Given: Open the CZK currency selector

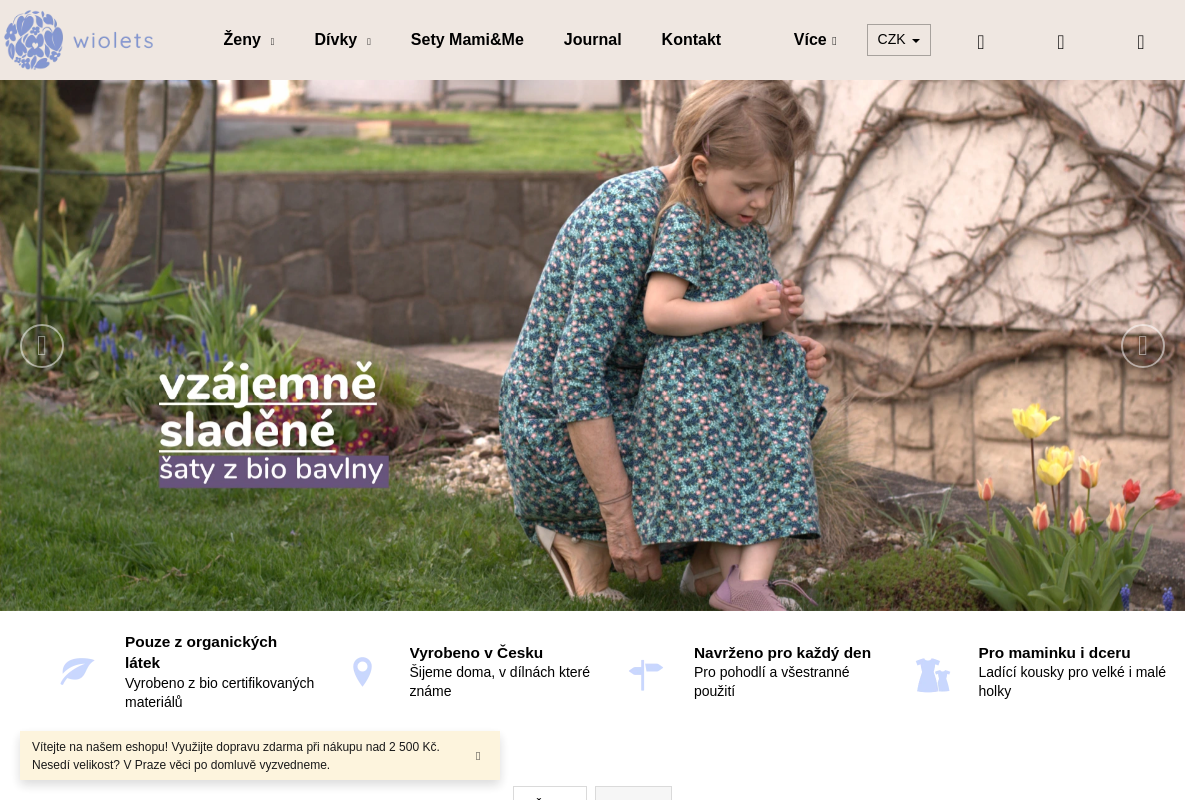Looking at the screenshot, I should (898, 40).
